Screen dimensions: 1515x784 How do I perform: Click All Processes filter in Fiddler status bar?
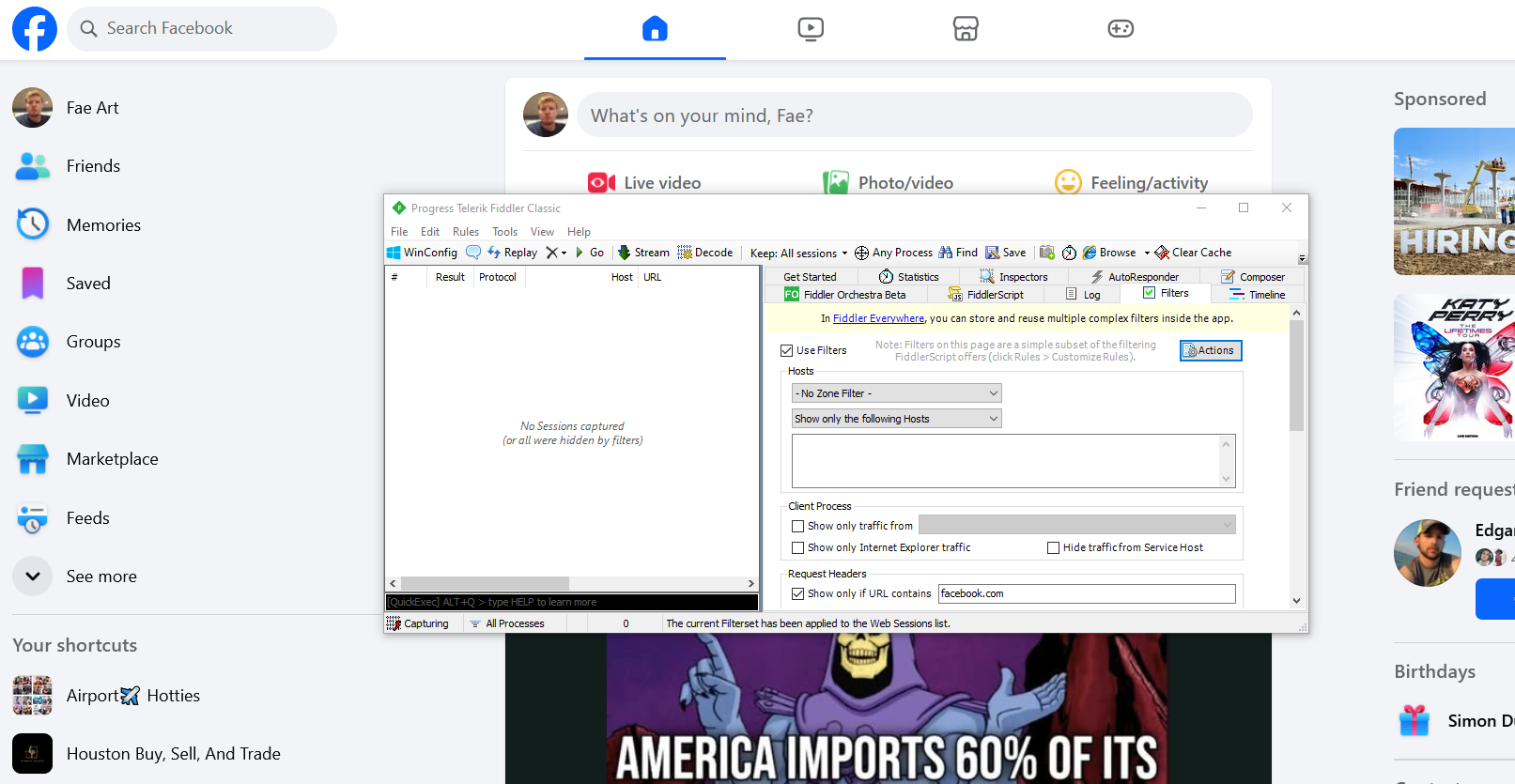(507, 623)
